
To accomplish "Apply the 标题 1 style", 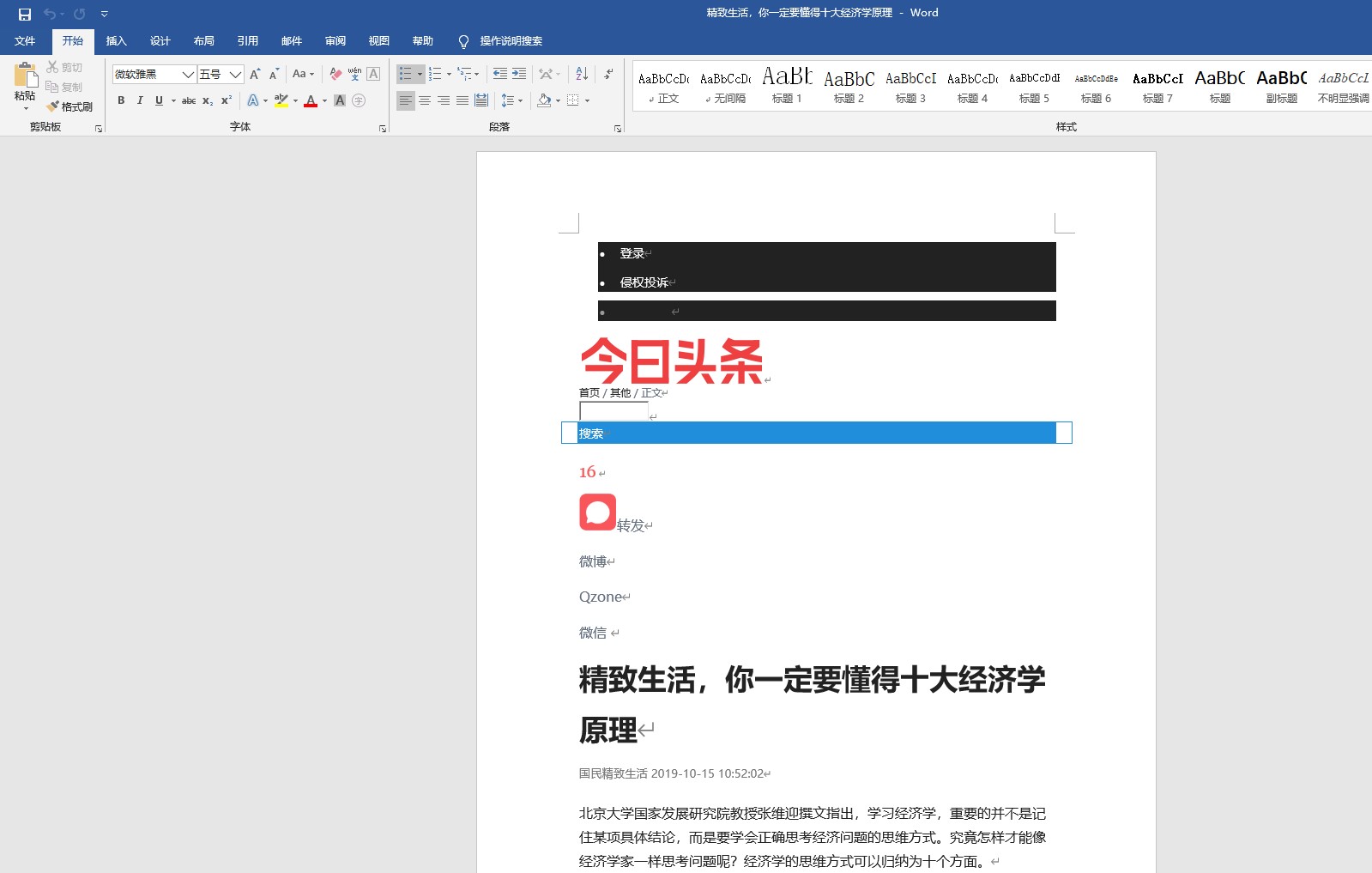I will click(x=787, y=86).
